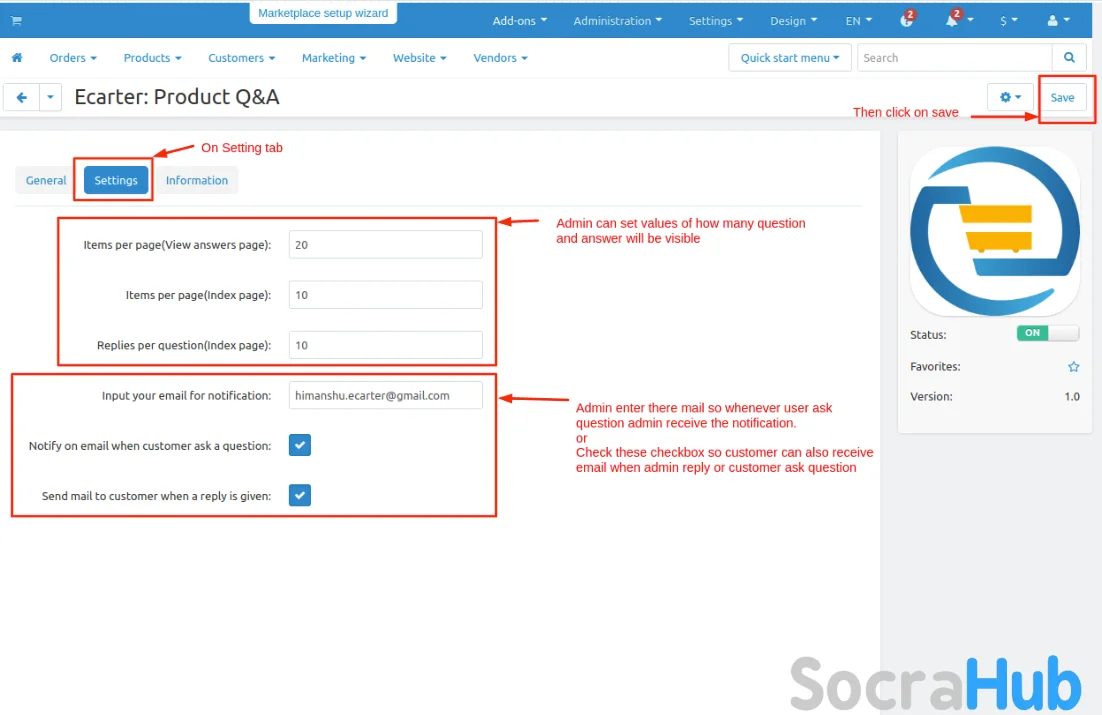Open the $ currency dropdown
Viewport: 1102px width, 715px height.
point(1009,20)
